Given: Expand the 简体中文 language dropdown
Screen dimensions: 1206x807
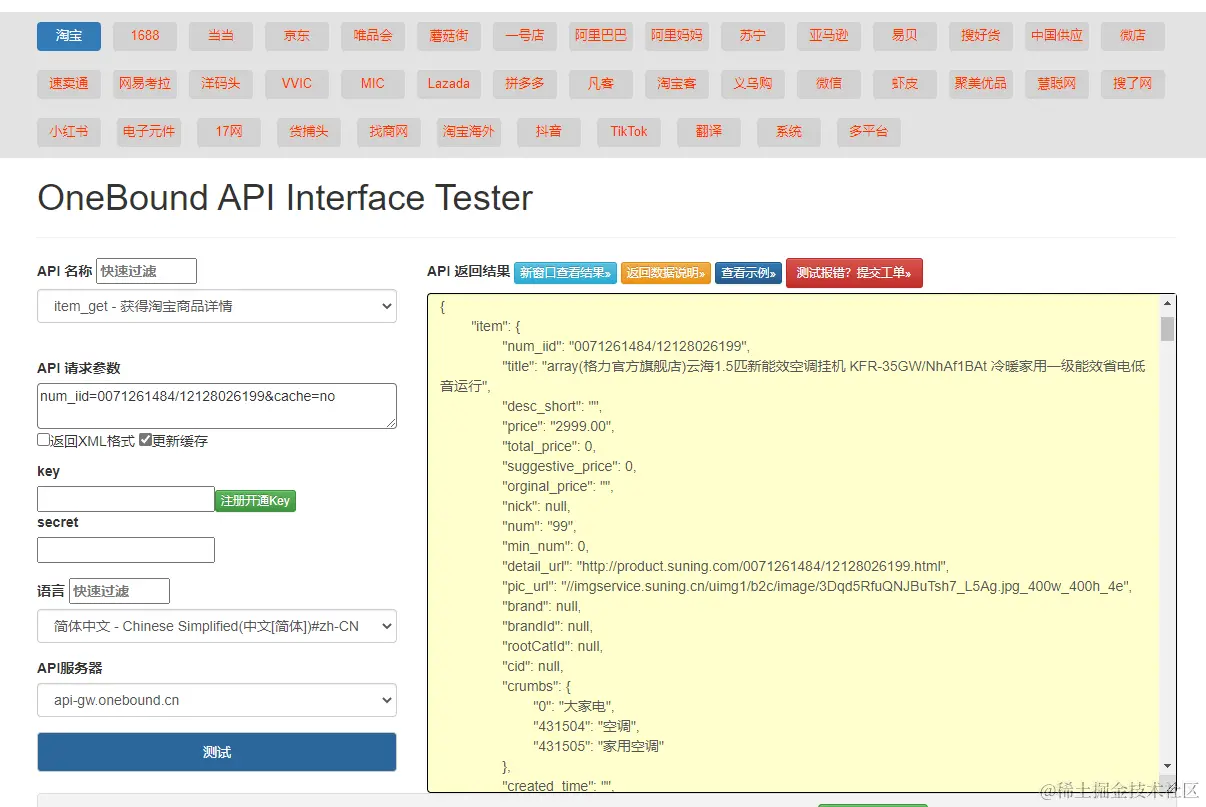Looking at the screenshot, I should click(217, 627).
